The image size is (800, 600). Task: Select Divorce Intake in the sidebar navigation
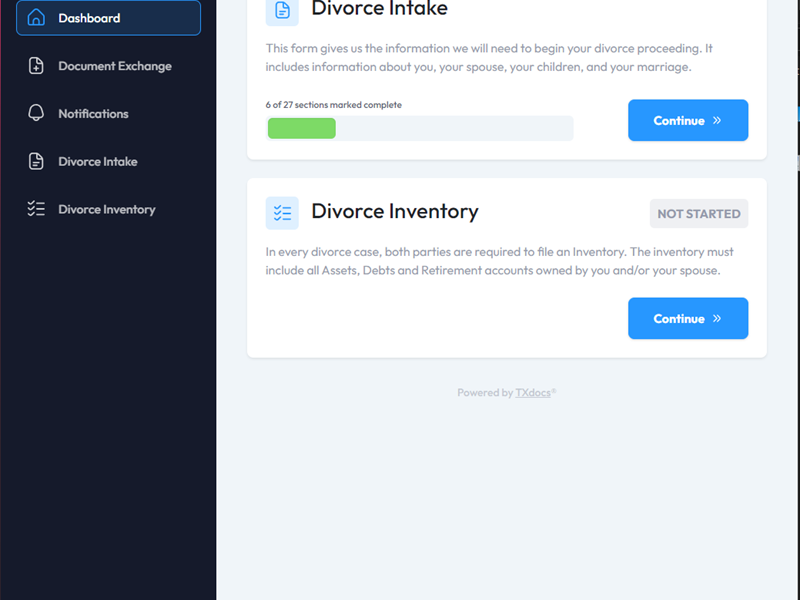point(98,162)
